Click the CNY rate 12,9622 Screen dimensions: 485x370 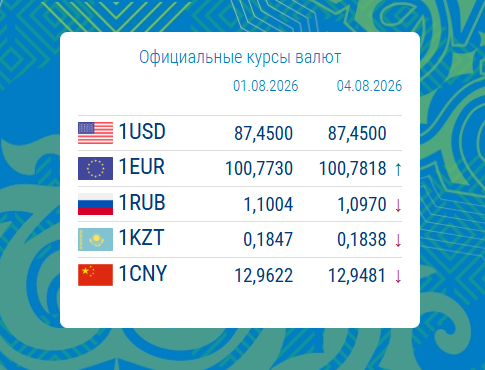tap(264, 276)
